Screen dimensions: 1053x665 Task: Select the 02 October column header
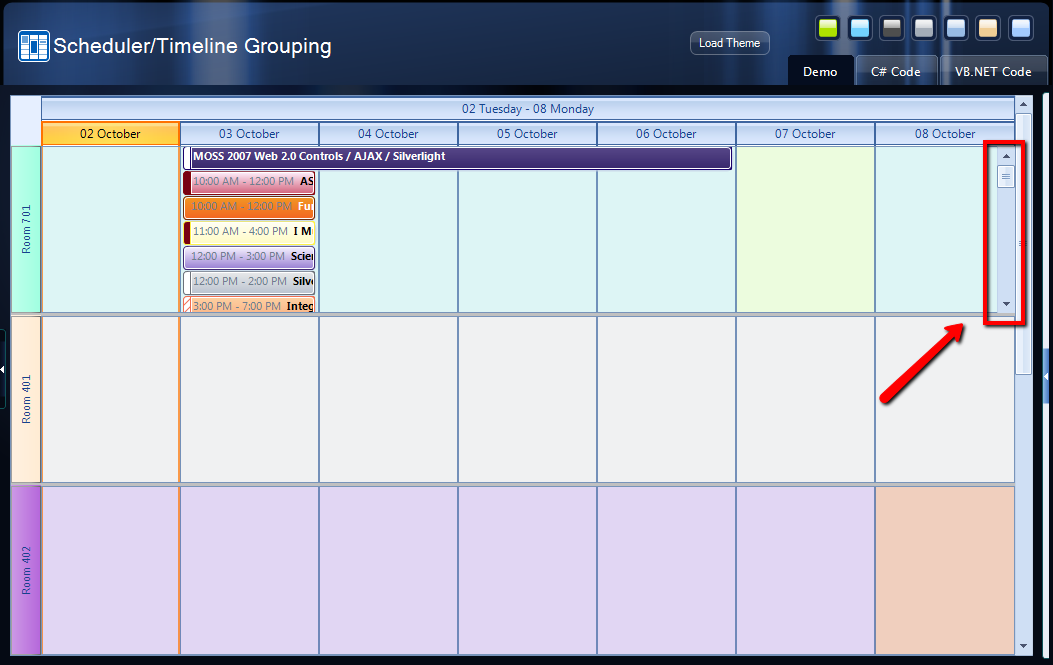[x=110, y=134]
